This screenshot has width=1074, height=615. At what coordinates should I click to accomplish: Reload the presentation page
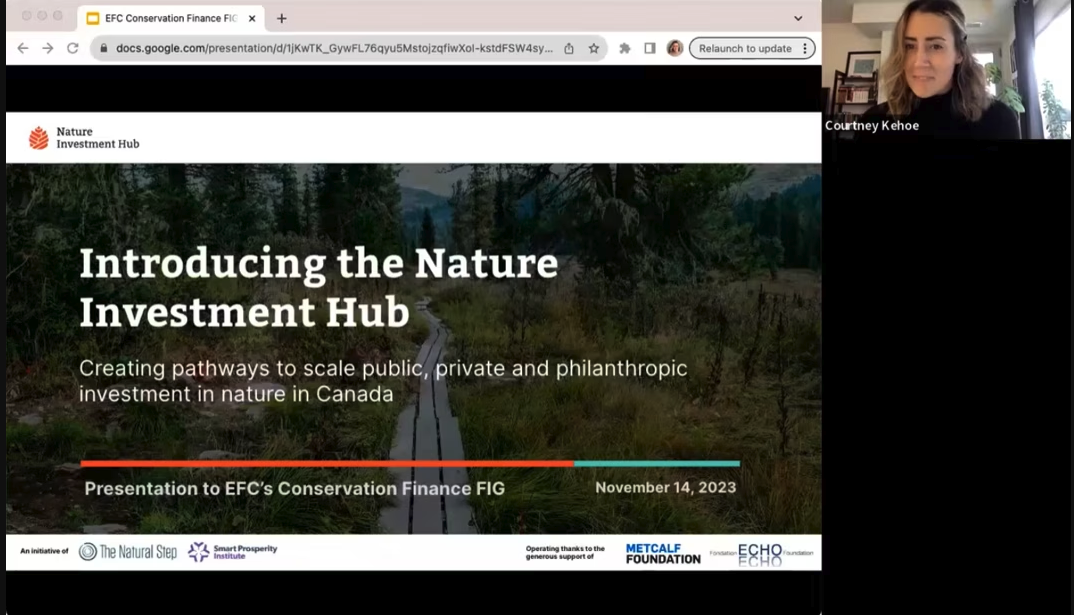(73, 48)
